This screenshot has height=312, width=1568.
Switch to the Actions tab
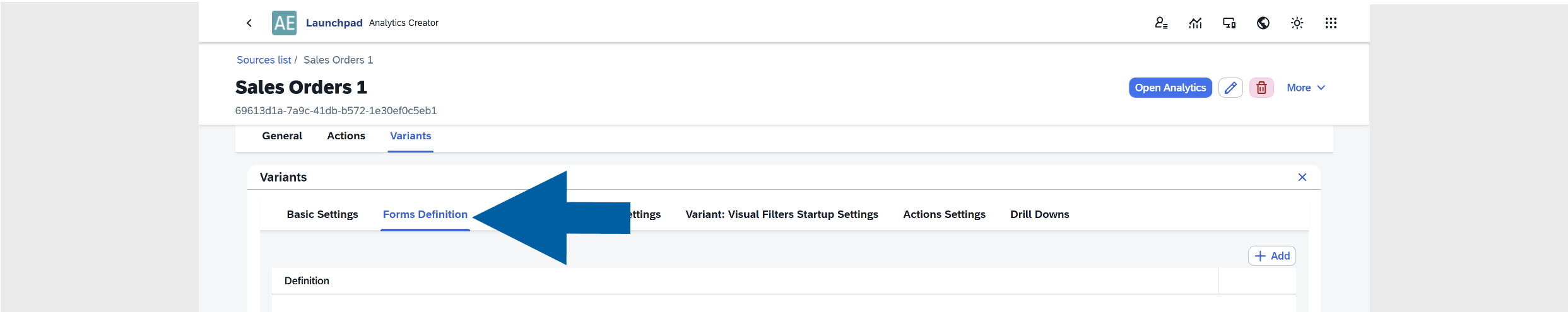click(x=346, y=136)
